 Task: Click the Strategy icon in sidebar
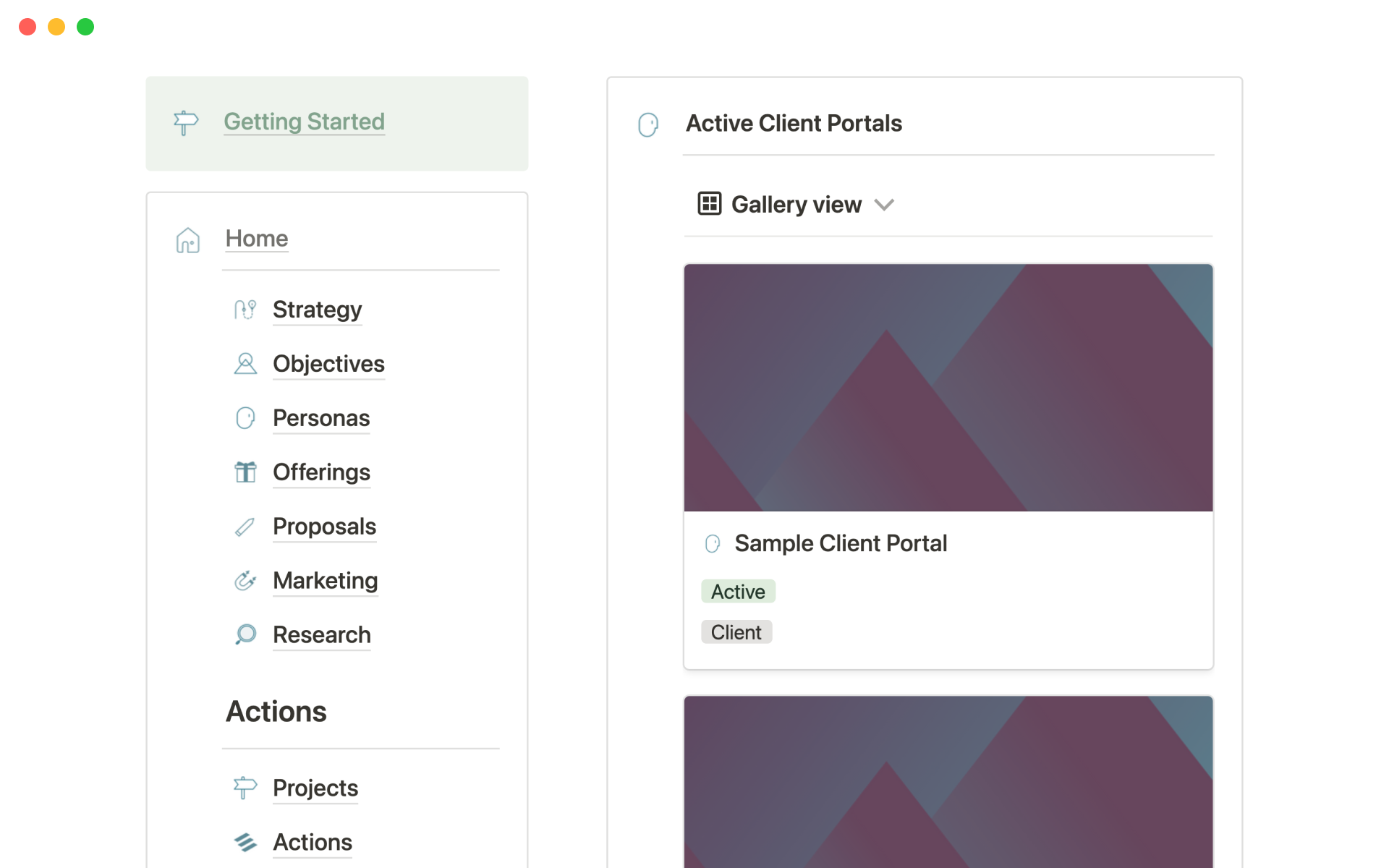tap(245, 310)
